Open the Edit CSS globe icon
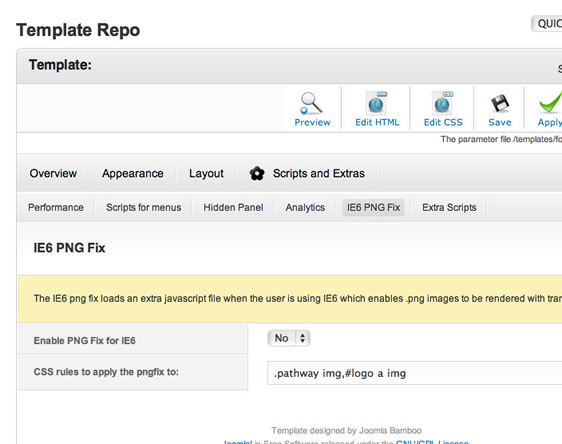This screenshot has height=444, width=562. tap(443, 103)
